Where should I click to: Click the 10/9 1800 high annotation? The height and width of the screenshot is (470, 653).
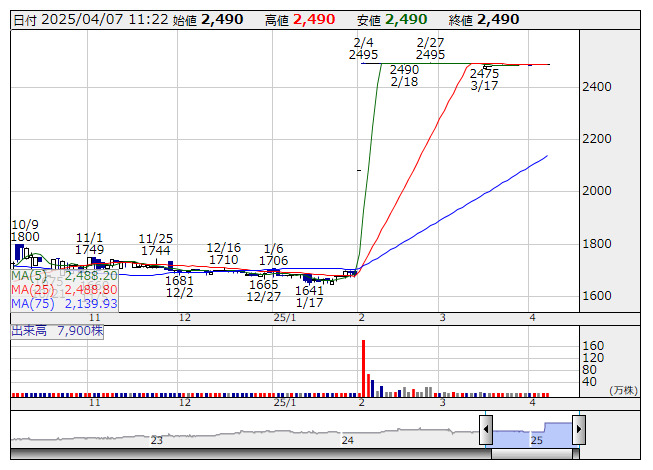(25, 231)
